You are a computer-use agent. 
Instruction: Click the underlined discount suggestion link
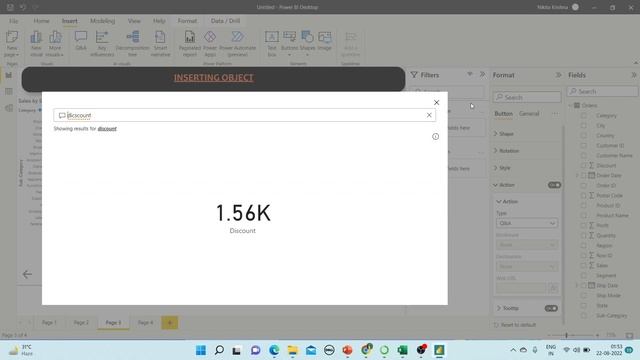point(107,129)
